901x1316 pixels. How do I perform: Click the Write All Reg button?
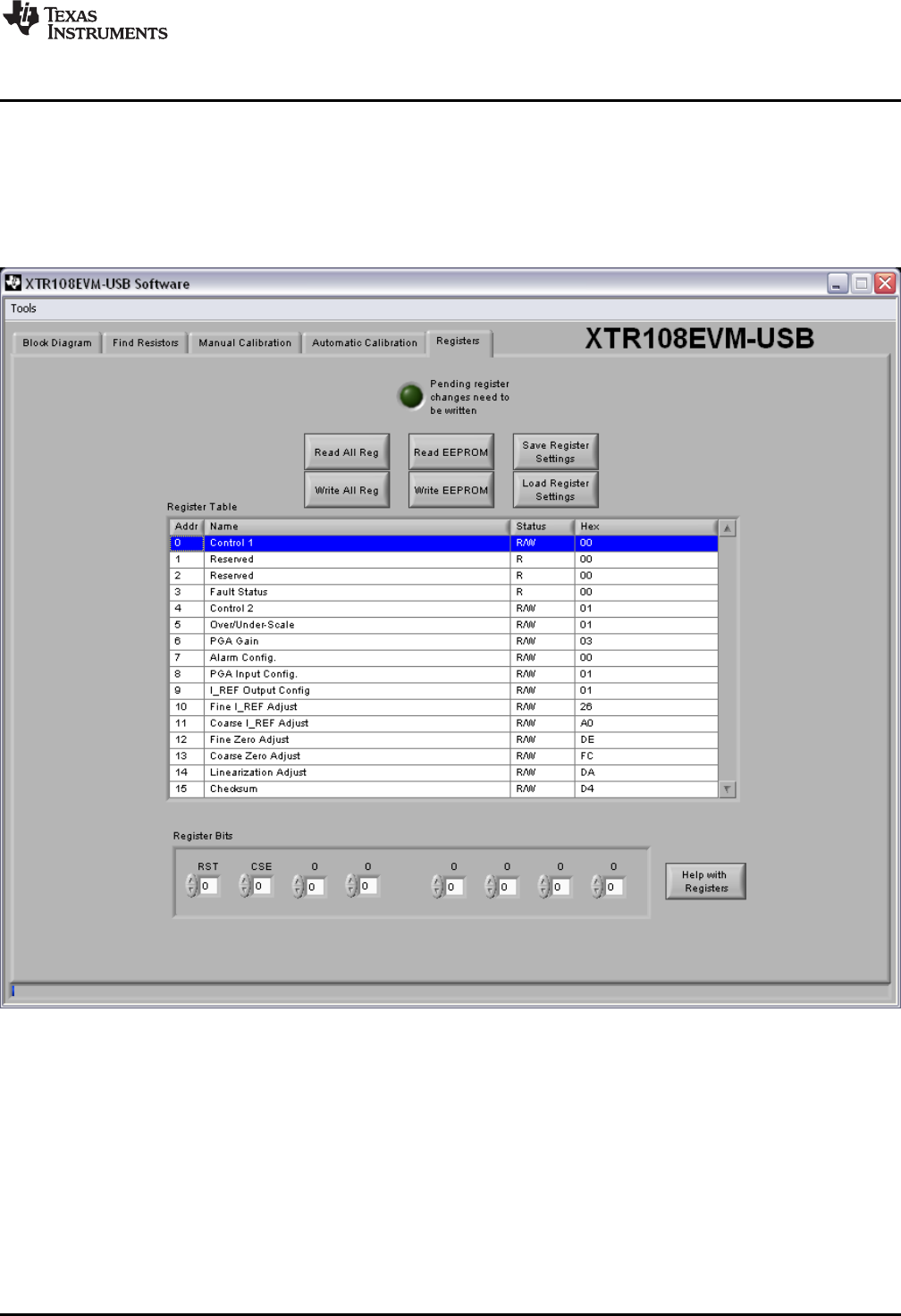[347, 490]
